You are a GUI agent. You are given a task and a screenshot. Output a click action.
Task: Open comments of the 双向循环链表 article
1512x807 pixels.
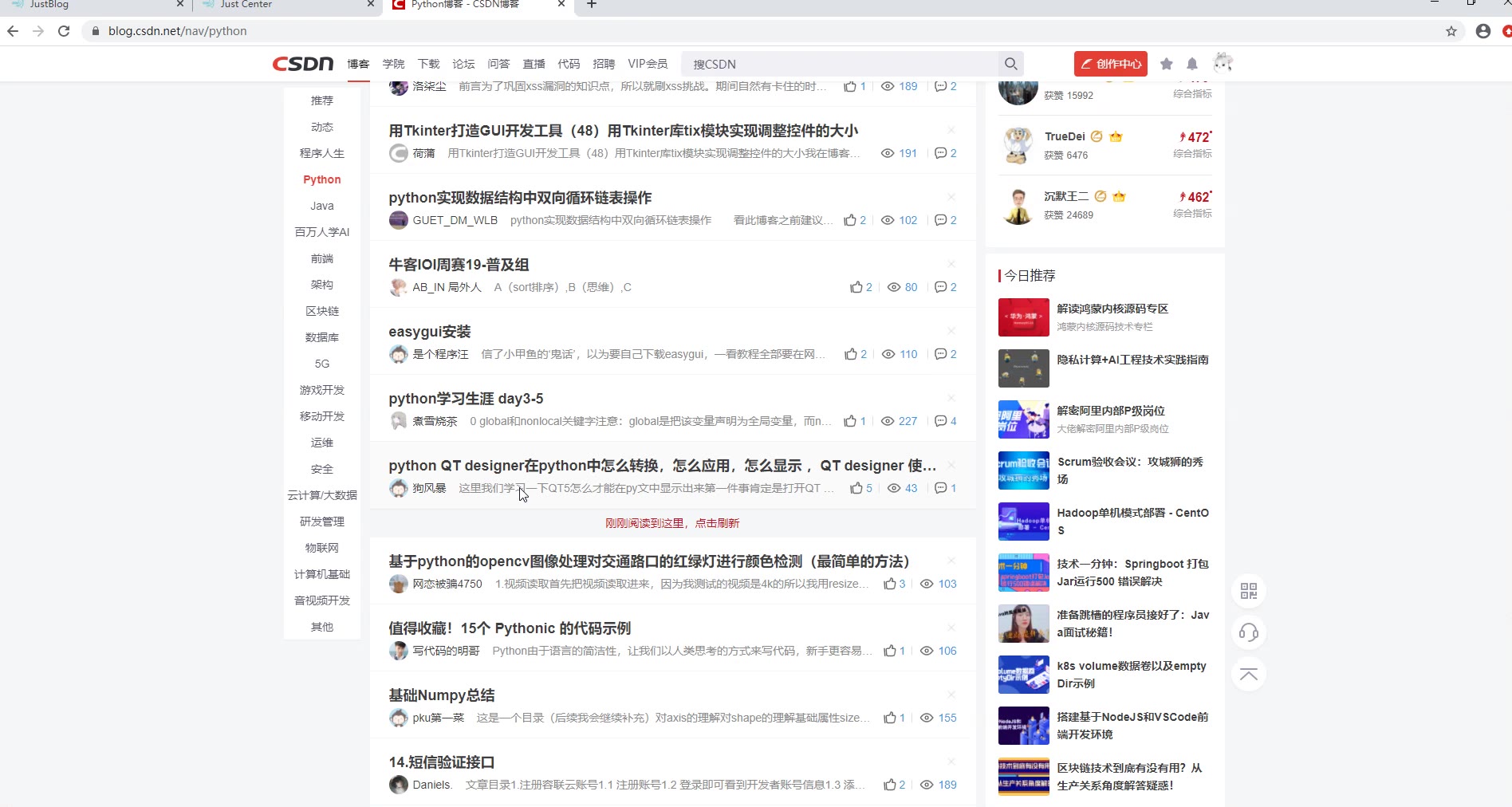click(x=946, y=220)
